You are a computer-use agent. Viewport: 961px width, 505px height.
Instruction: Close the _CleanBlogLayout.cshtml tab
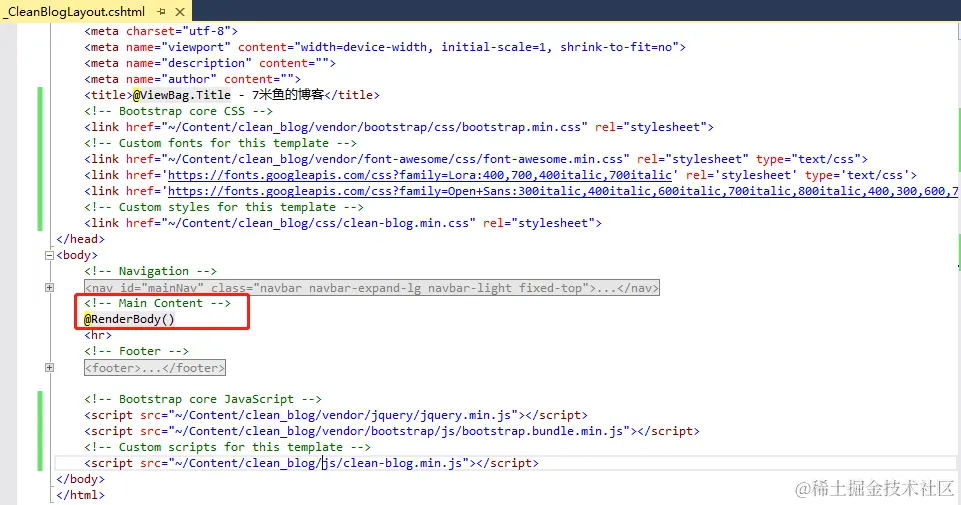[180, 12]
